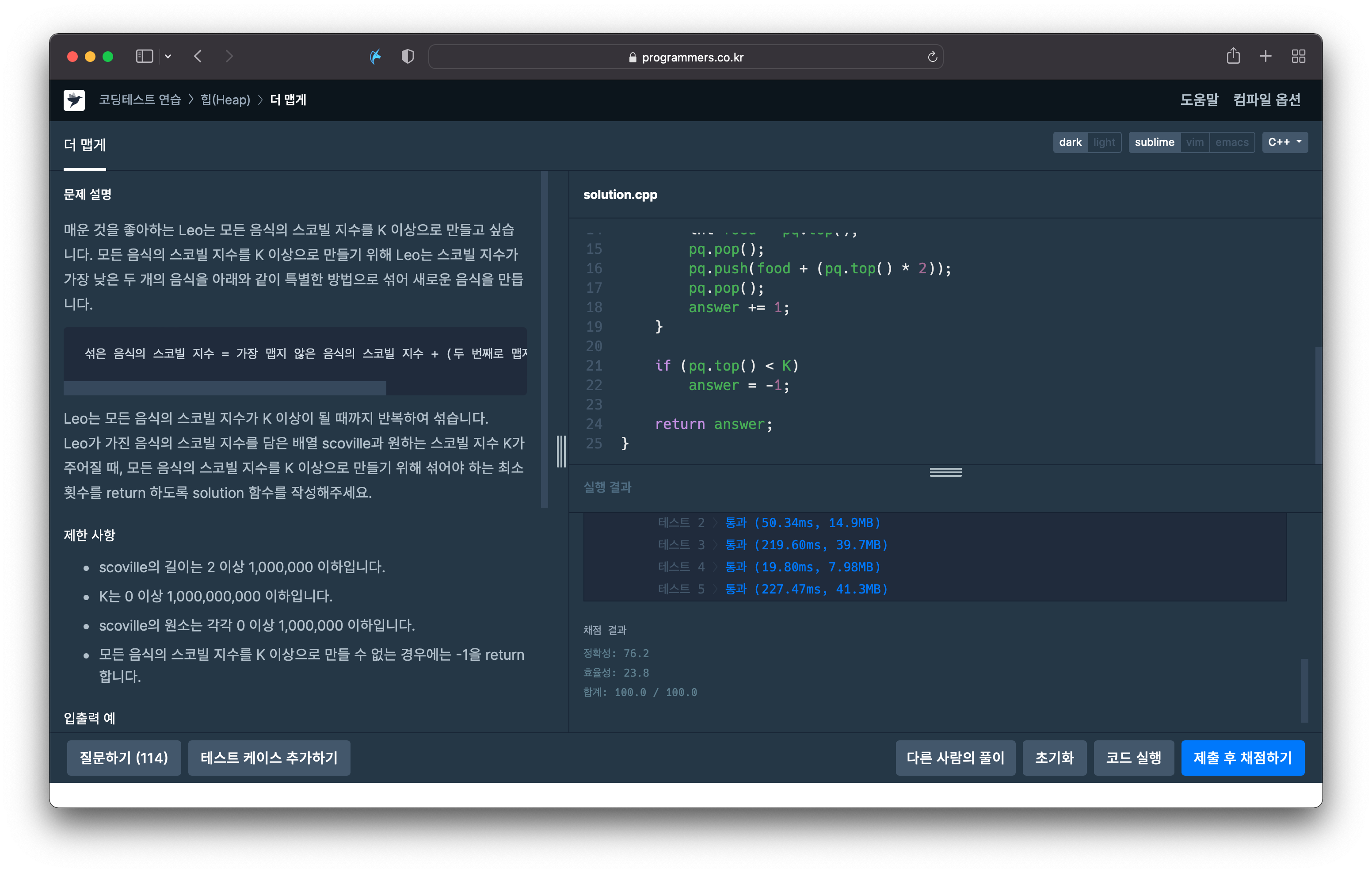
Task: Select the 더 맵게 tab
Action: pos(85,145)
